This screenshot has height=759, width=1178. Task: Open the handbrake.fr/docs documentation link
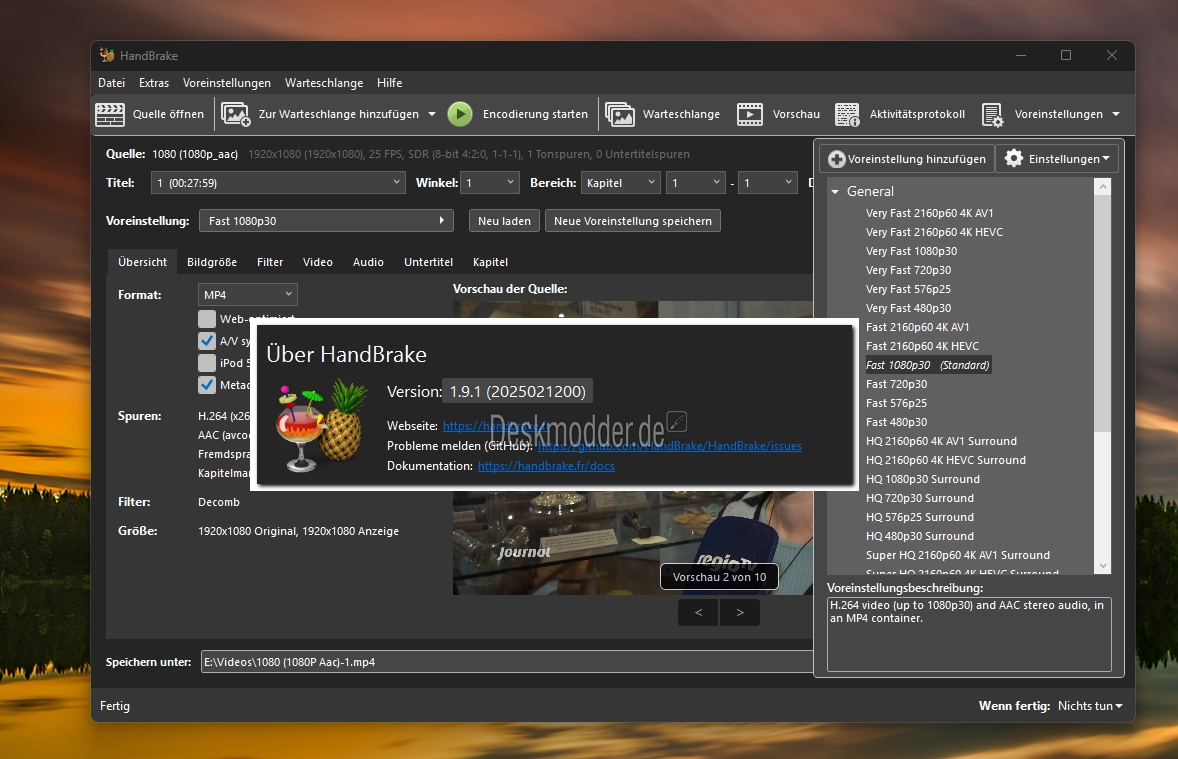tap(546, 466)
